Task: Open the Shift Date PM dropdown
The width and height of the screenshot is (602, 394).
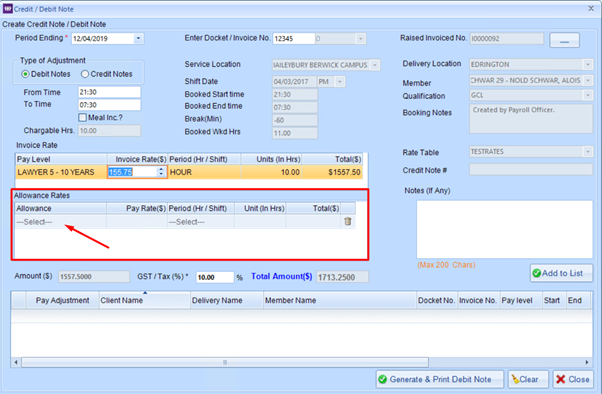Action: (x=340, y=81)
